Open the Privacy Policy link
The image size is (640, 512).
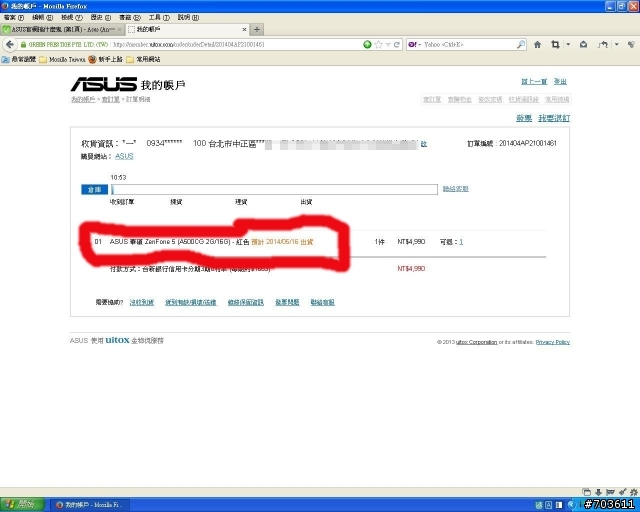coord(553,342)
